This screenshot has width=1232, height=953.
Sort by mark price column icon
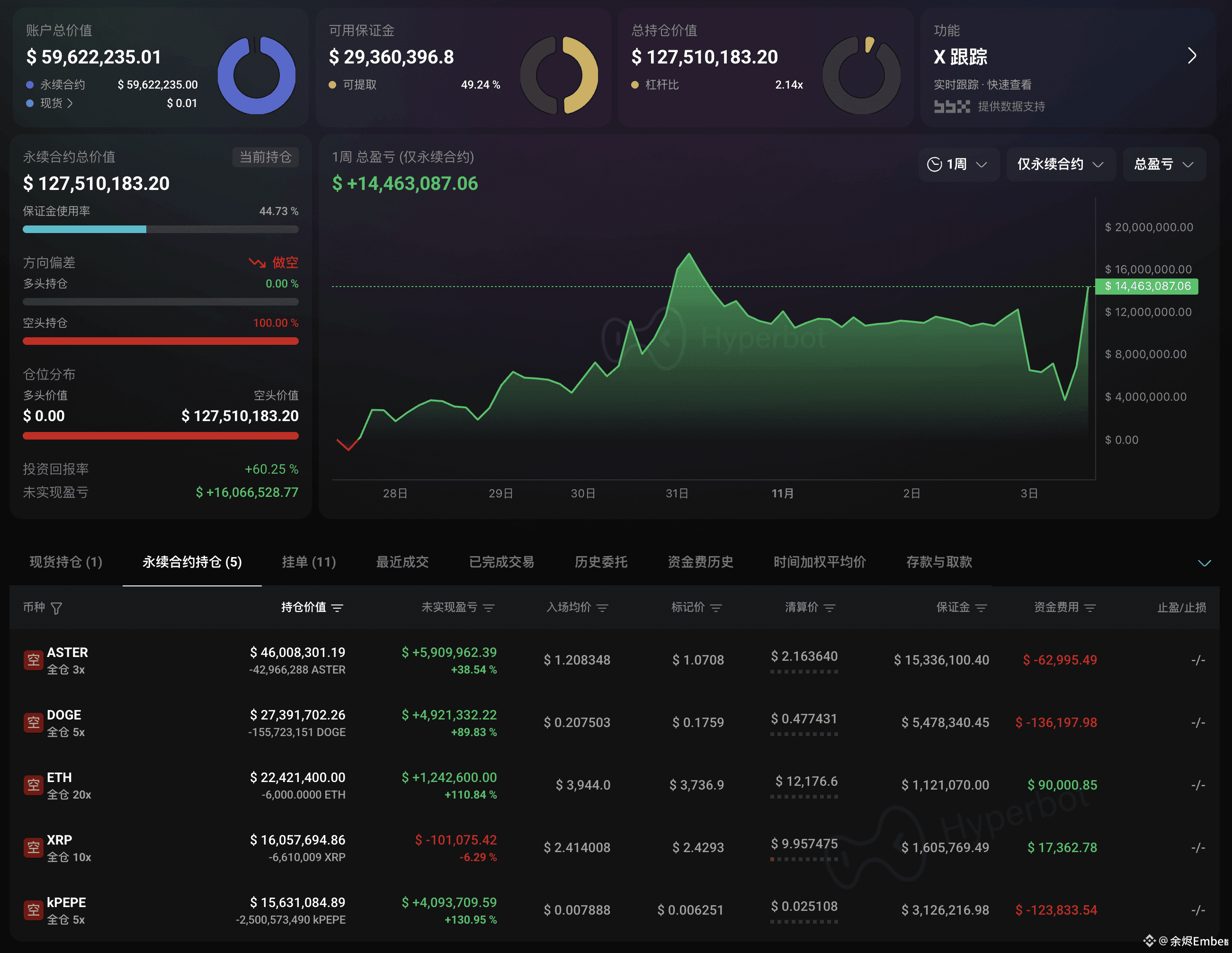coord(716,608)
